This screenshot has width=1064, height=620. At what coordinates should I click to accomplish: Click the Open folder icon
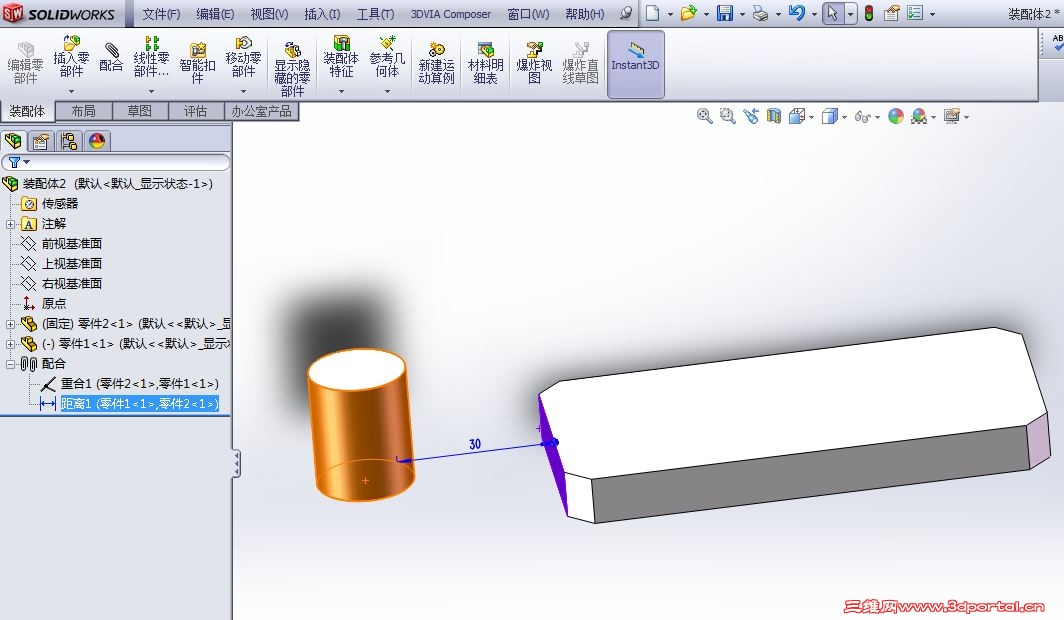[x=688, y=13]
